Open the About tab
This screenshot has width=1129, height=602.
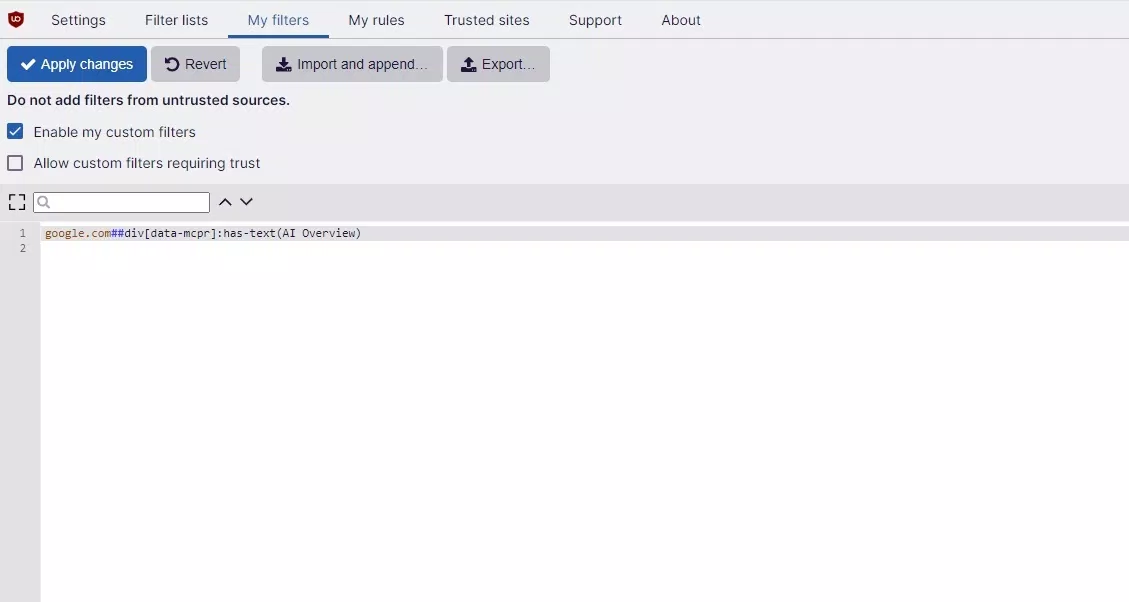681,20
